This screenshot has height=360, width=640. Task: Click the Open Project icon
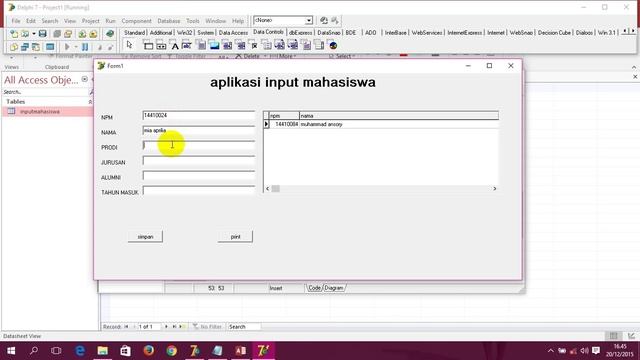[x=68, y=34]
